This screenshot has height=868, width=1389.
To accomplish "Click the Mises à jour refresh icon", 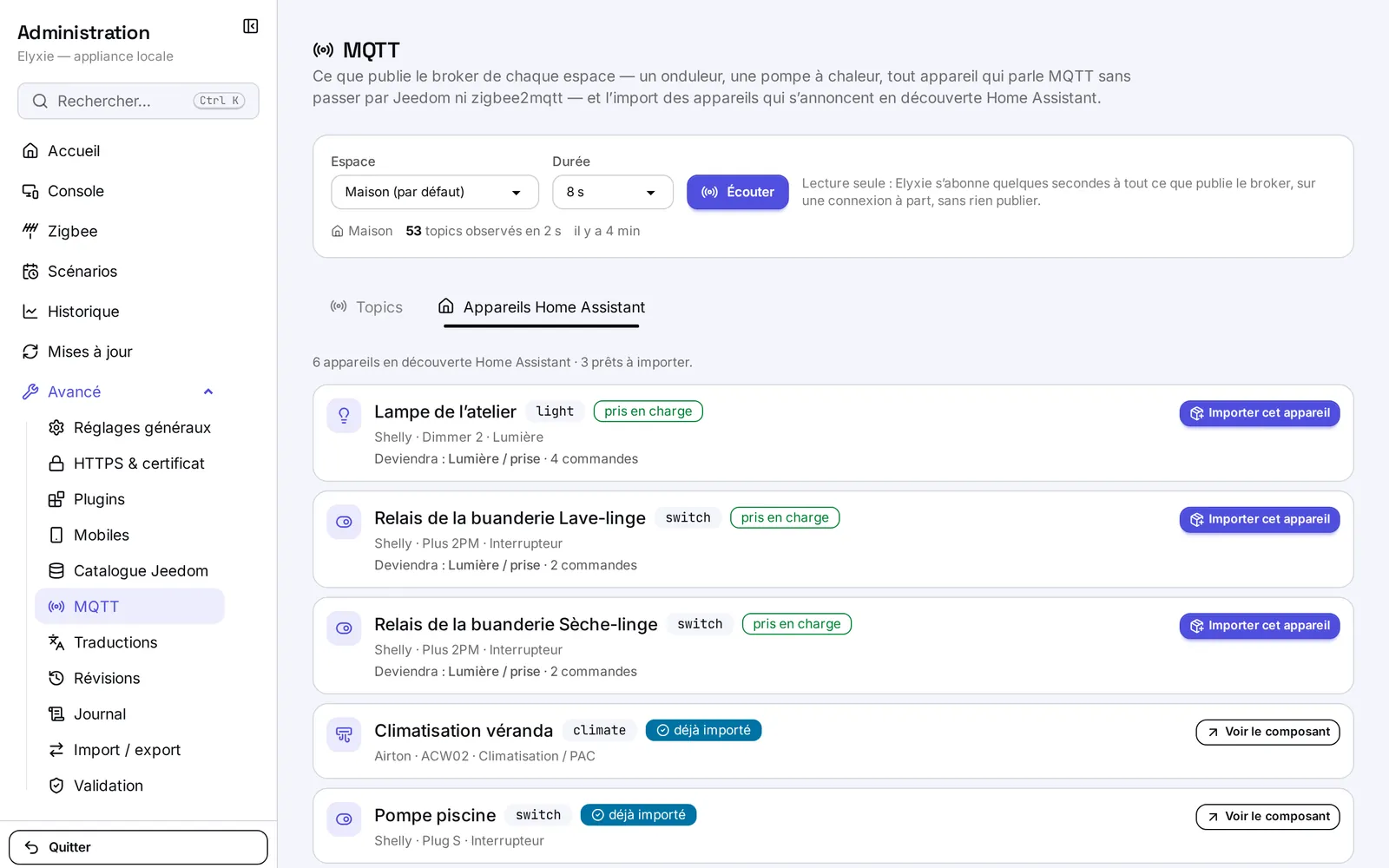I will coord(30,352).
